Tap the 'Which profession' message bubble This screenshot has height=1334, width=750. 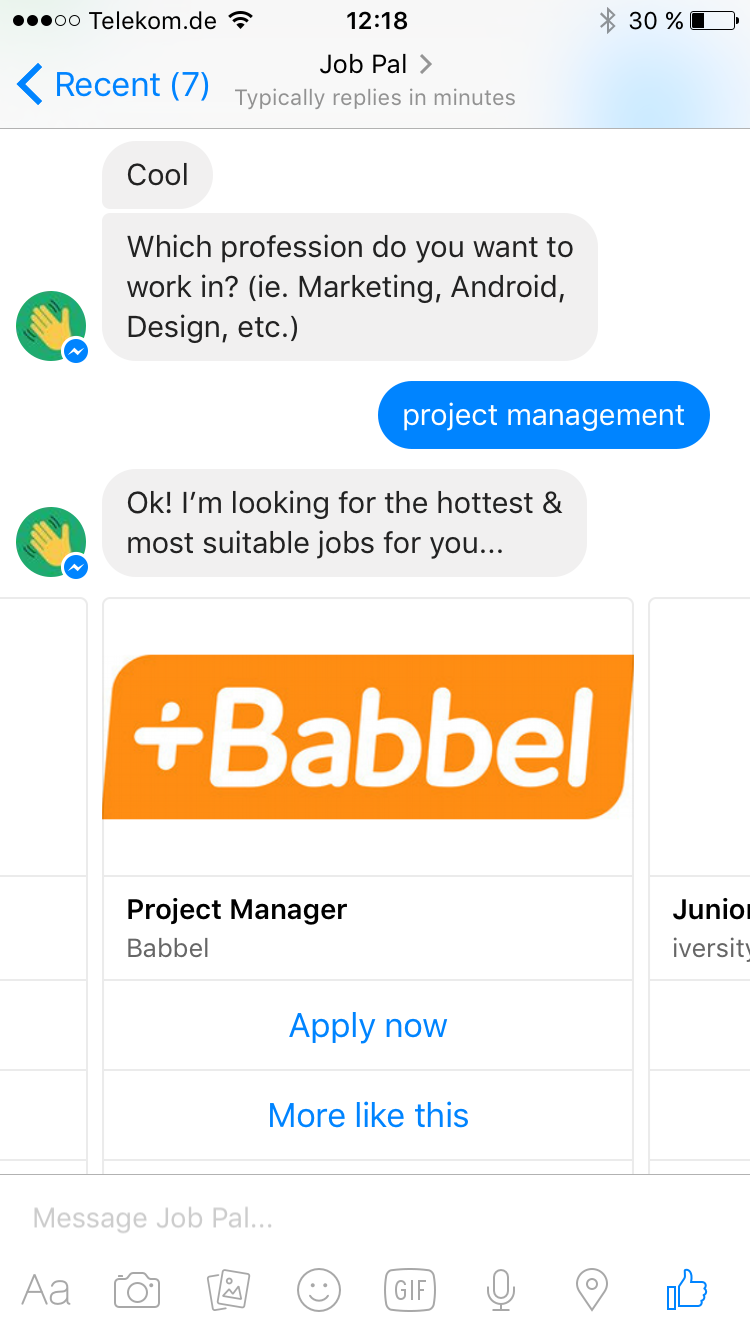coord(350,287)
